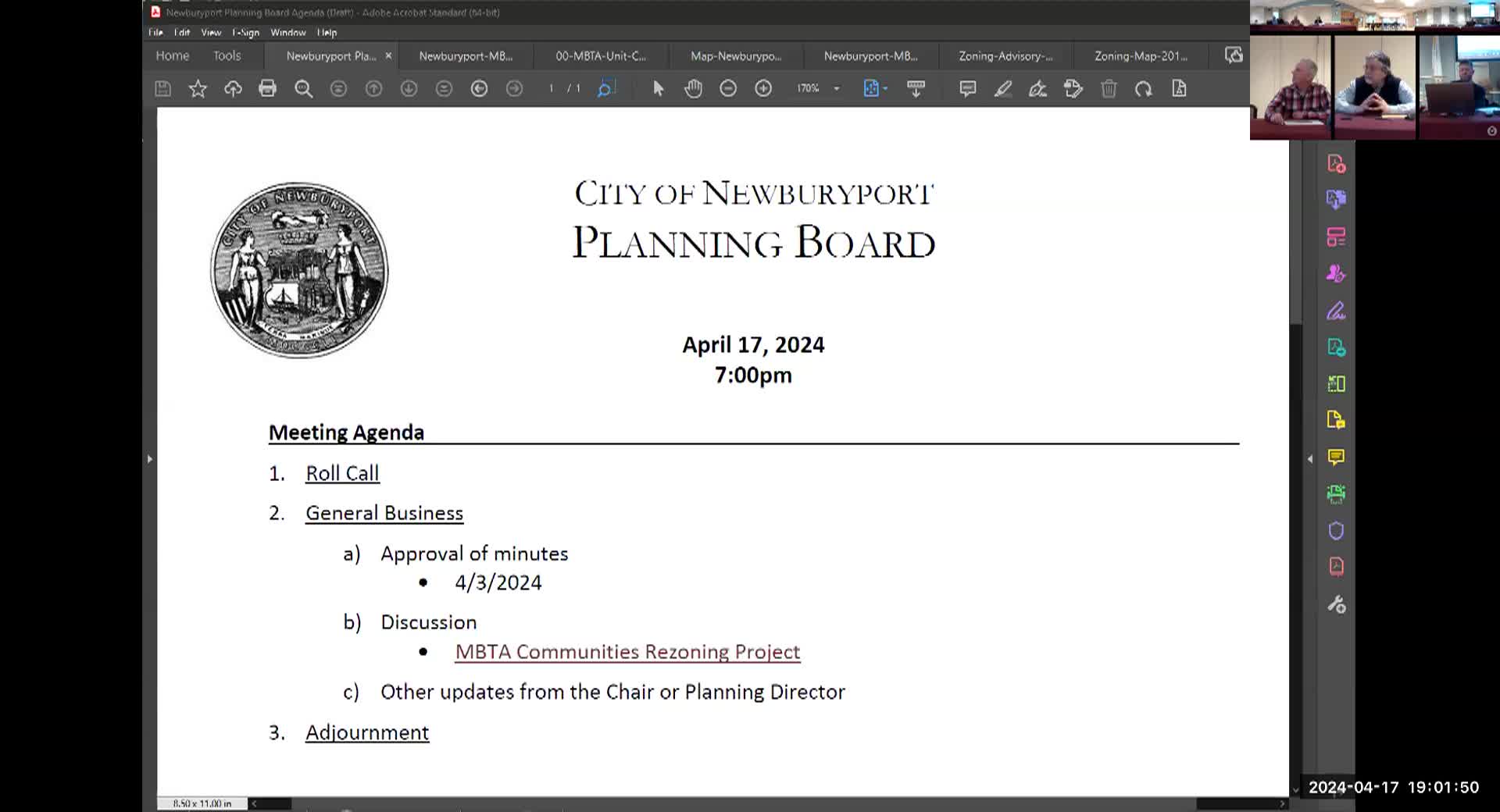Open the E-Sign menu

[245, 33]
